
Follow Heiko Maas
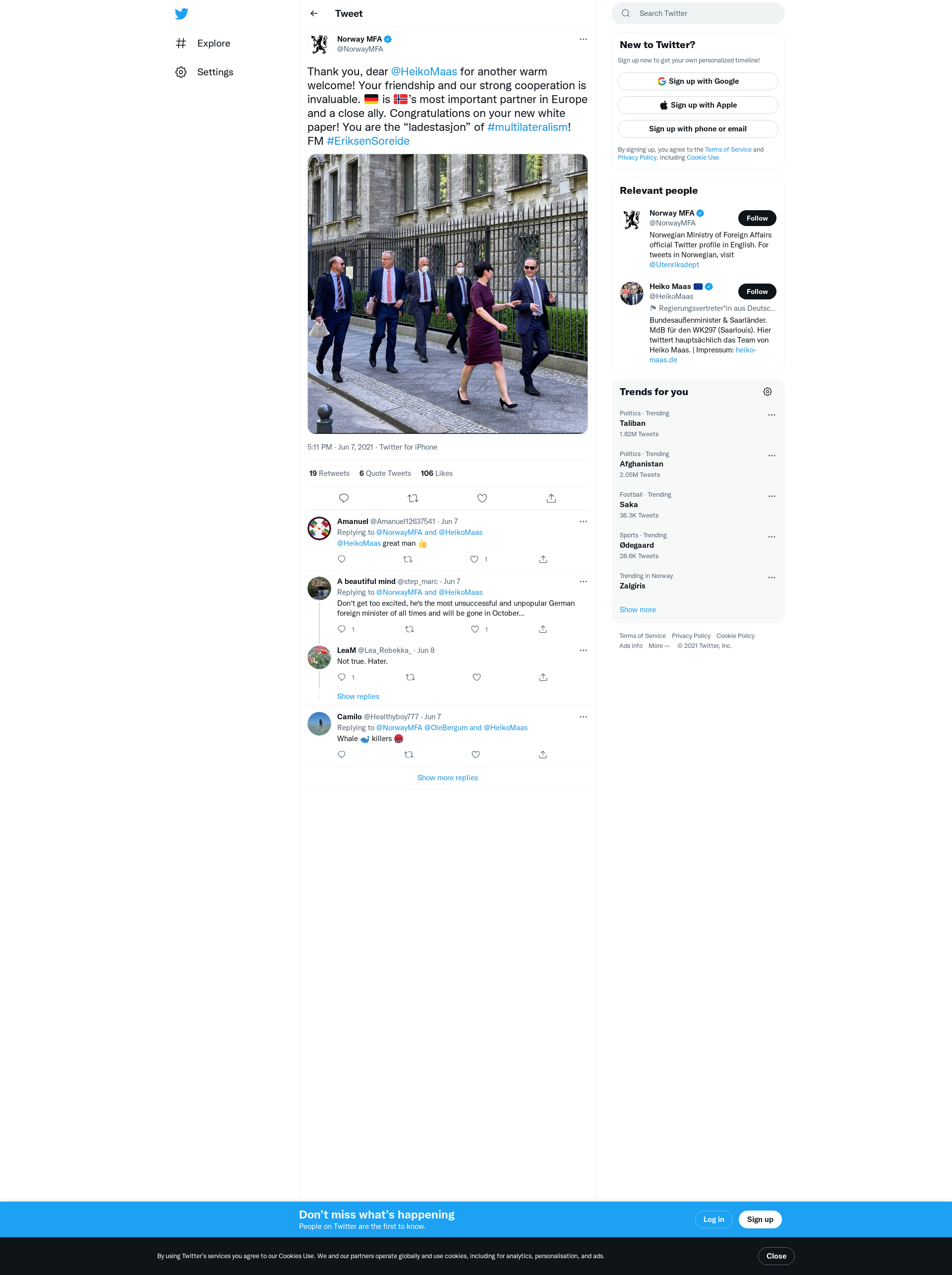click(x=756, y=291)
